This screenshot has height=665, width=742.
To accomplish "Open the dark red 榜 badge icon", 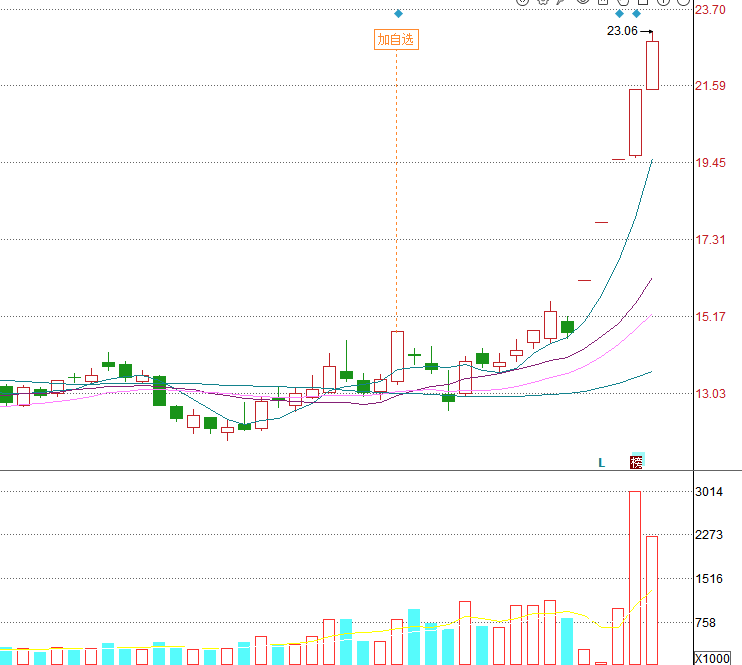I will 636,462.
